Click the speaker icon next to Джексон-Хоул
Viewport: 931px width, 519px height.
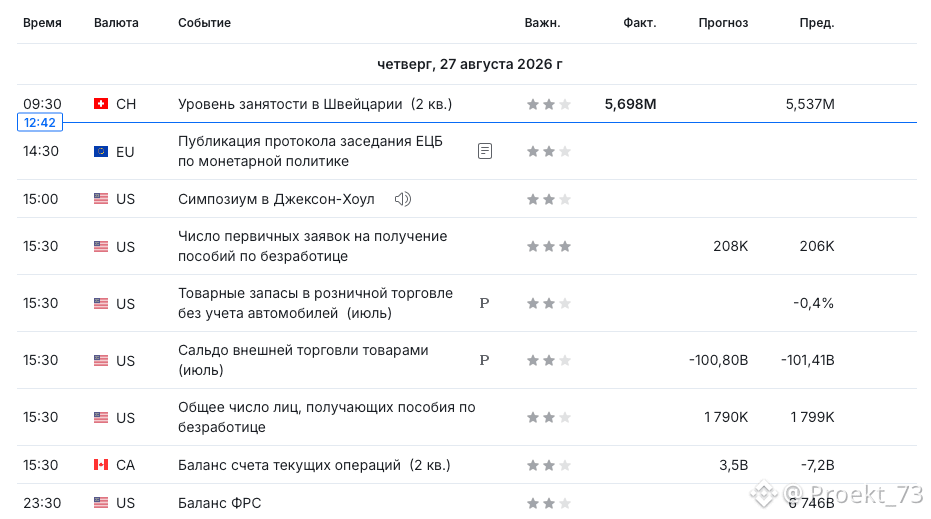click(x=403, y=199)
